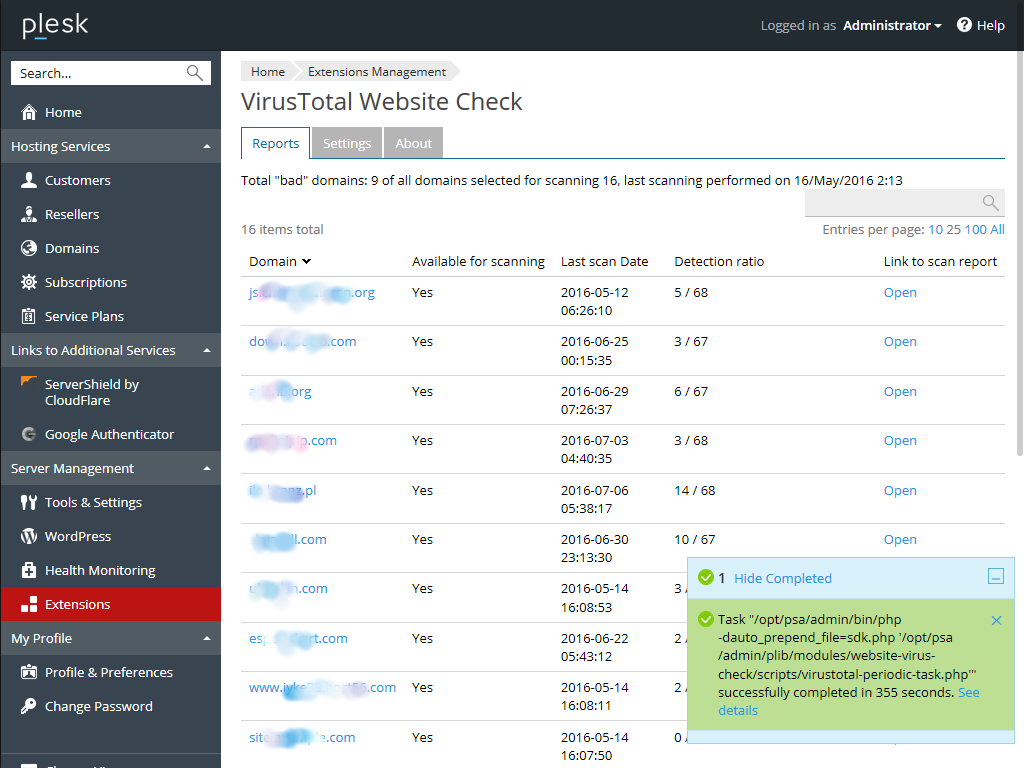
Task: Dismiss the completed task message
Action: point(996,620)
